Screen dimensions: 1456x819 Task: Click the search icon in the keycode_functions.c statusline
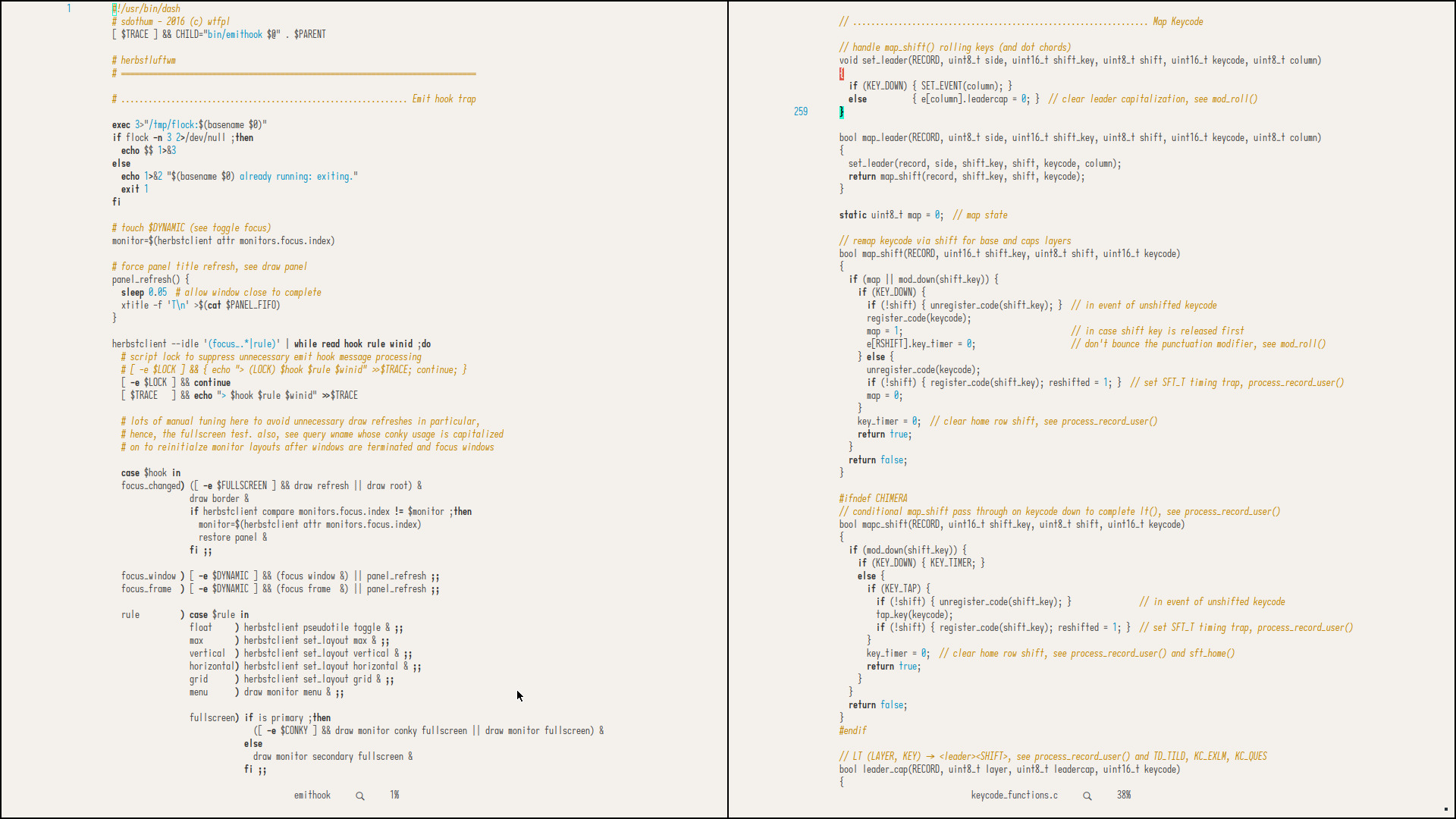point(1087,795)
